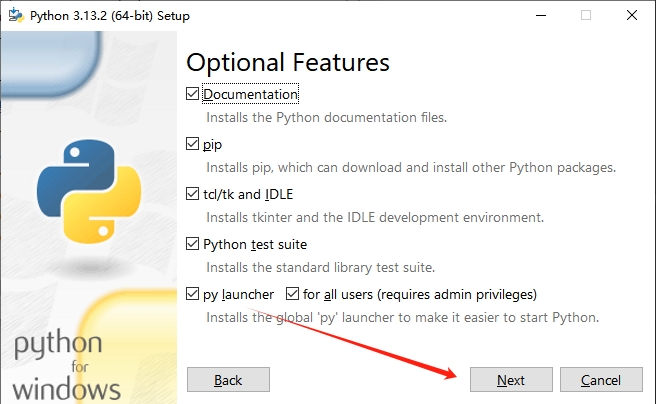Screen dimensions: 656x404
Task: Minimize the Python Setup window
Action: (541, 15)
